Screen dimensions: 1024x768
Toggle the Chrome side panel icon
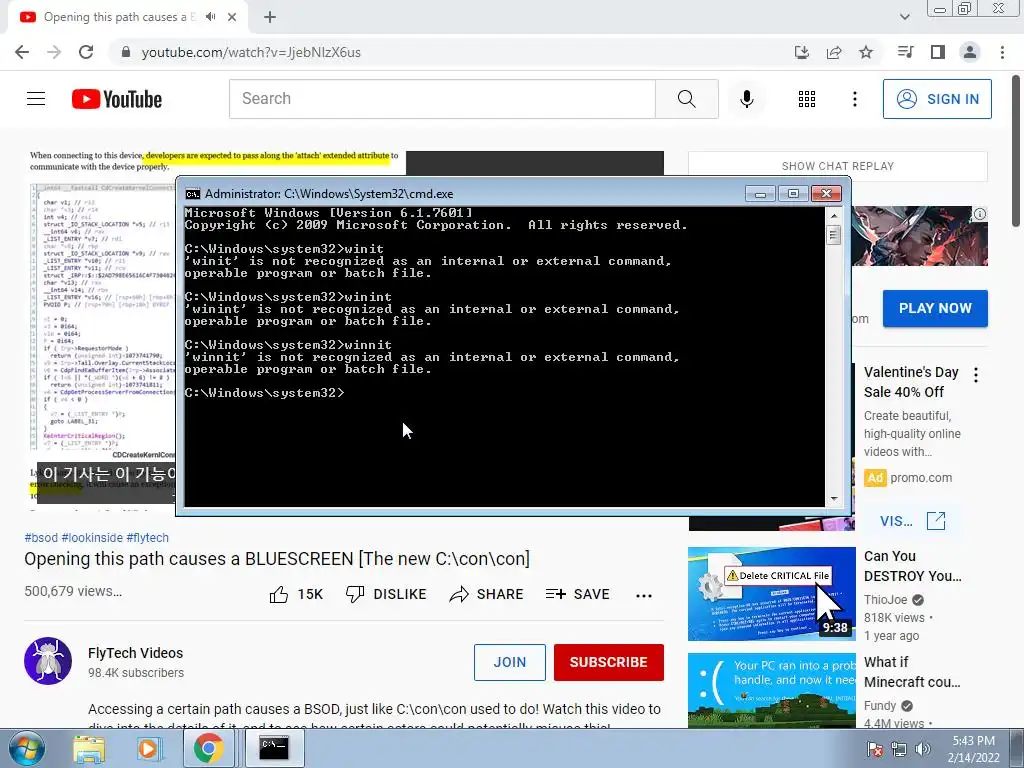938,52
